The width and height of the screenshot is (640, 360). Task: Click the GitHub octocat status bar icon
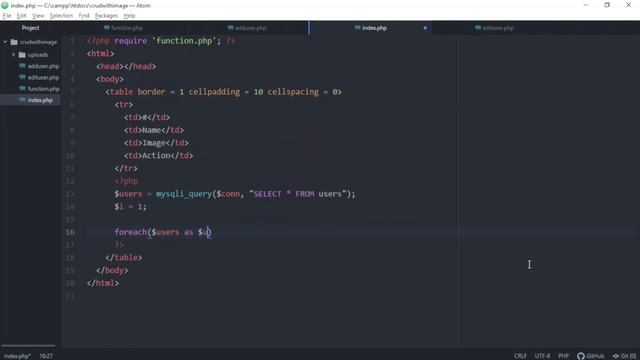pos(581,356)
